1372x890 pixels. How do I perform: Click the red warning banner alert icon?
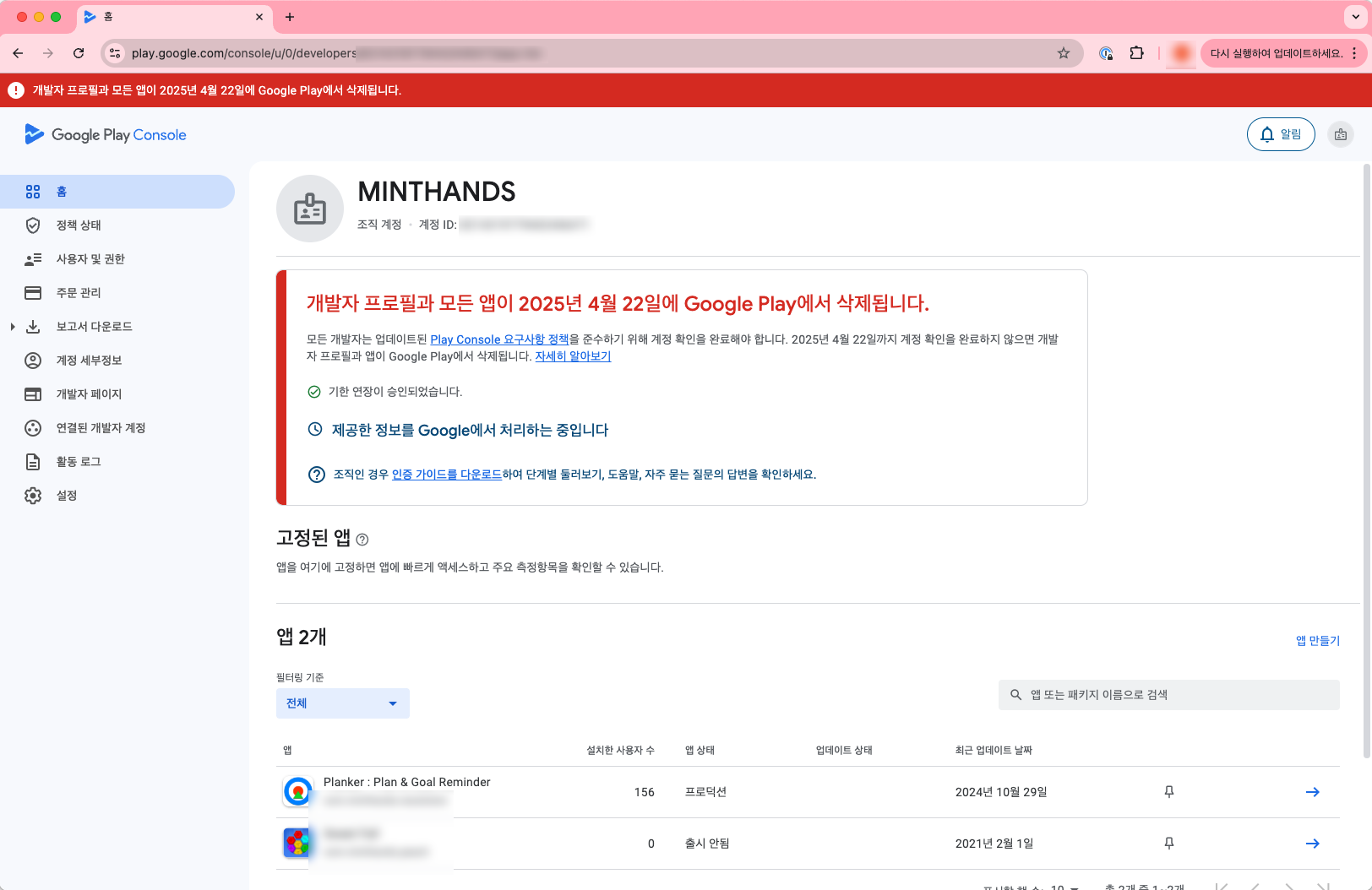16,90
